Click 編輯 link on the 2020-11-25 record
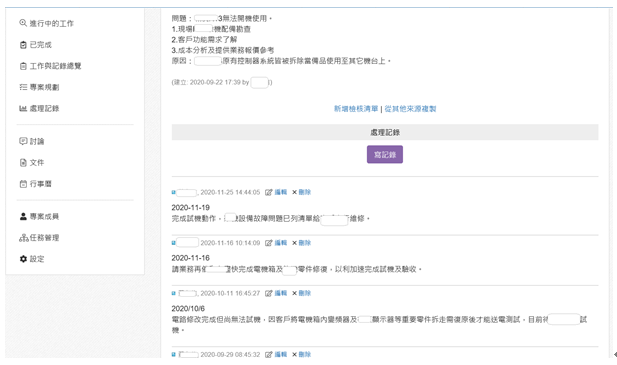 click(x=281, y=192)
